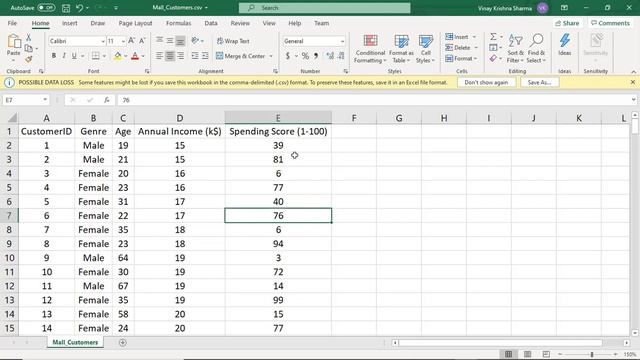Open the Calibri font name dropdown
The image size is (640, 360).
pyautogui.click(x=103, y=41)
